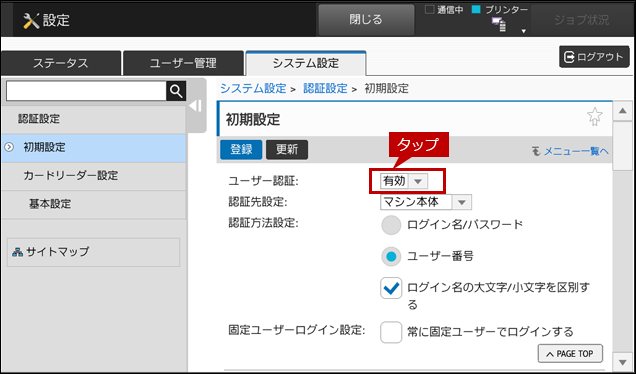Open 認証設定 in the sidebar
The image size is (636, 374).
point(94,119)
